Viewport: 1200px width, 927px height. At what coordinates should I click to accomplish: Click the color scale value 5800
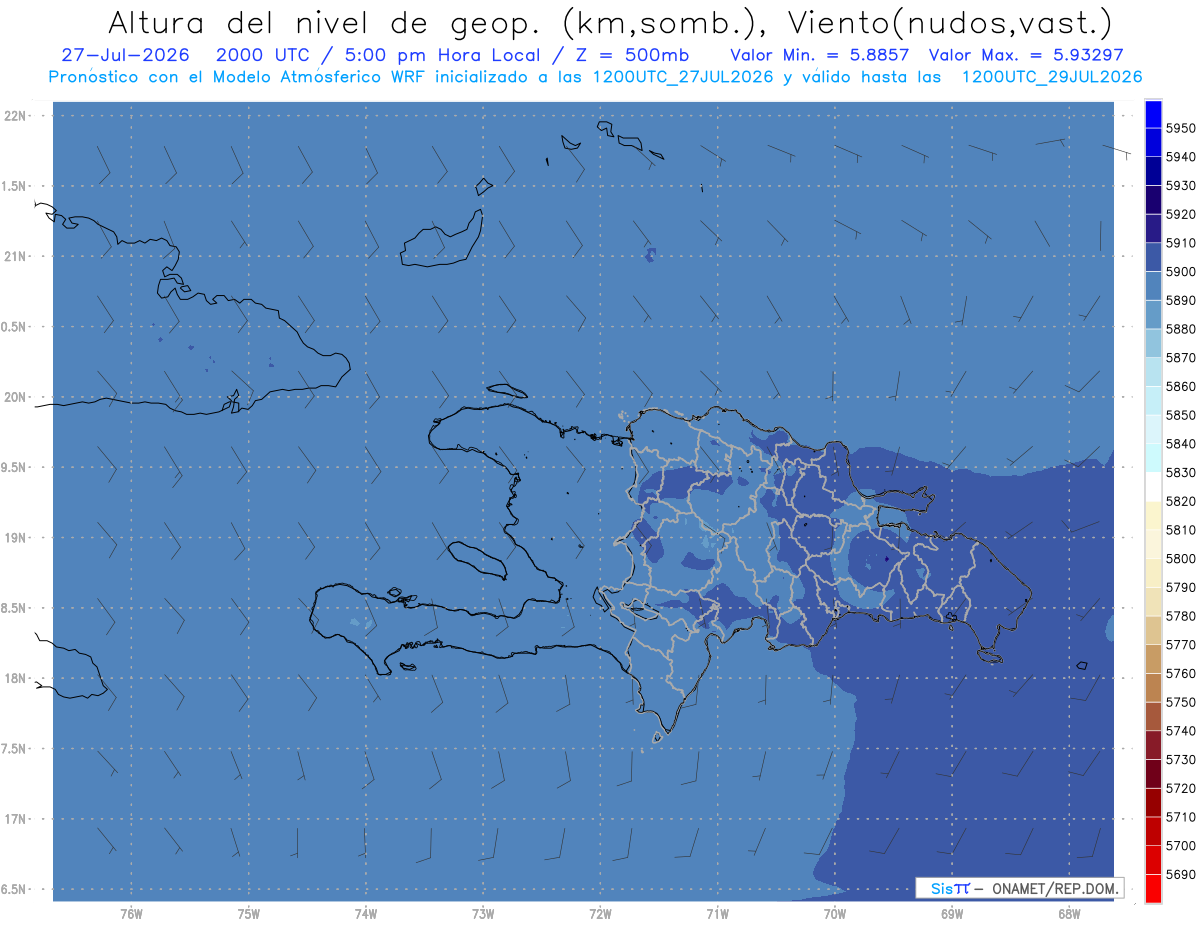(1180, 559)
